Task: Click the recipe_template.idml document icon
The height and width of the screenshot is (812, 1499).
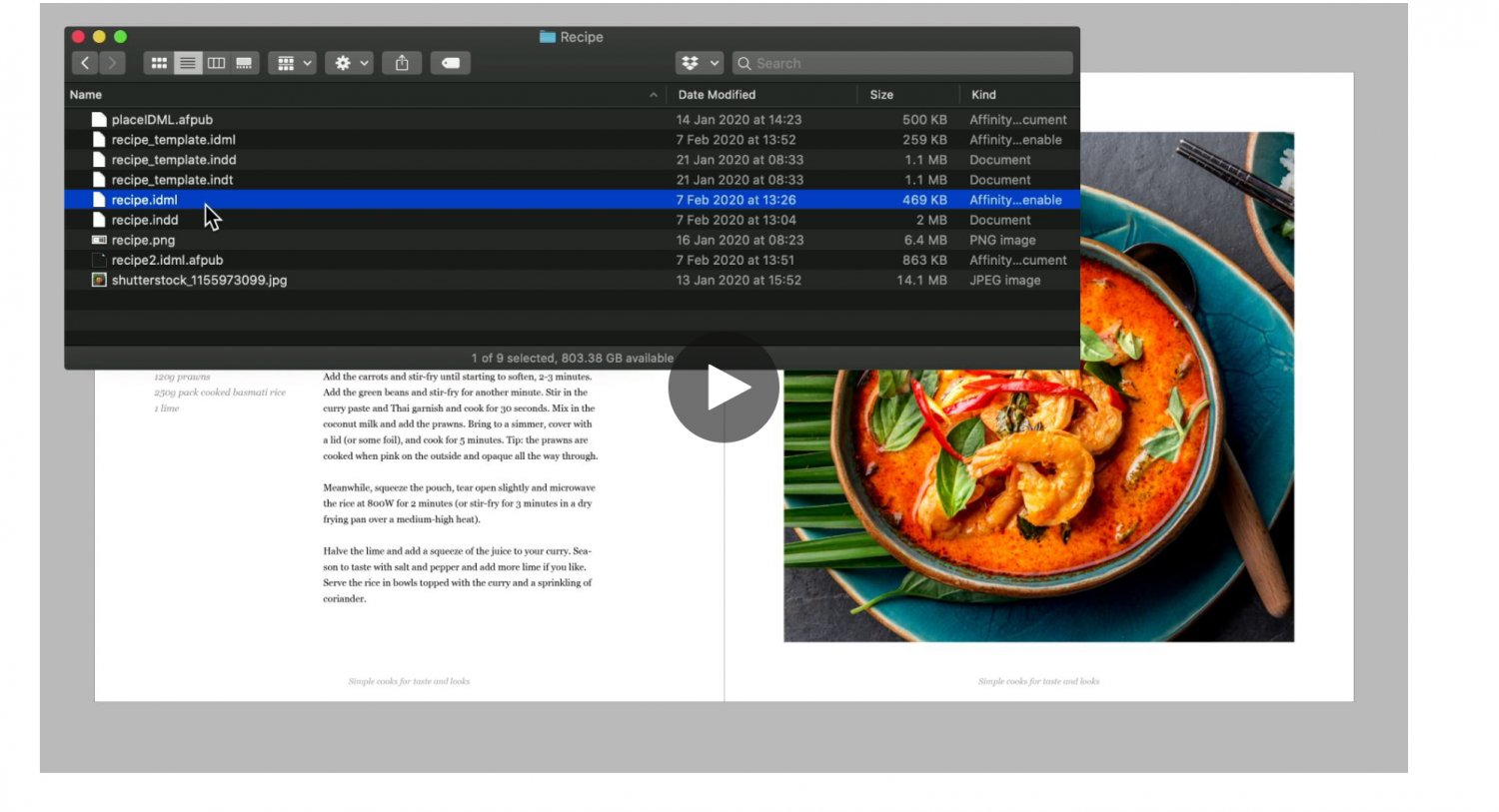Action: coord(99,140)
